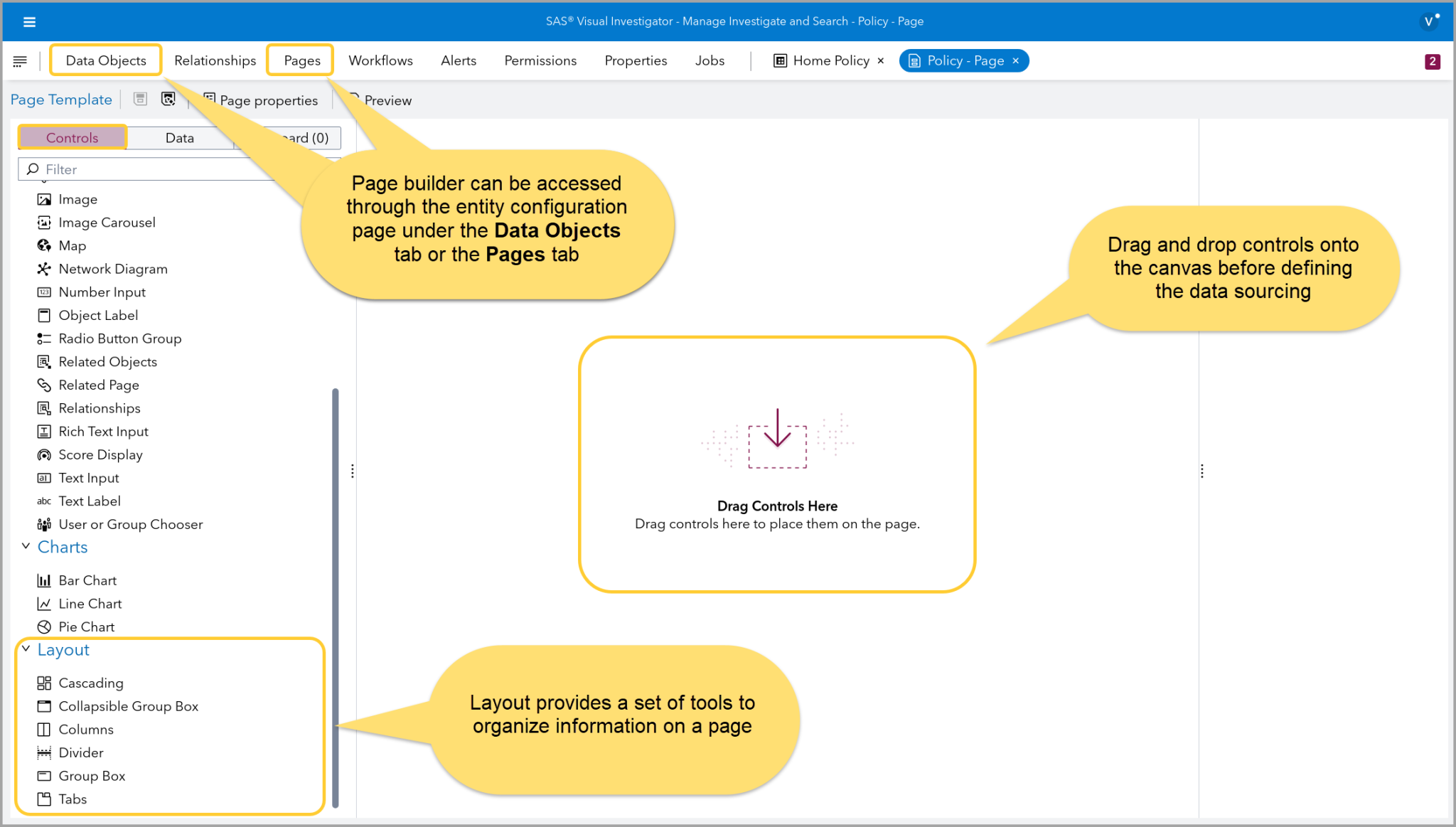This screenshot has width=1456, height=827.
Task: Click the notifications badge showing 2
Action: coord(1432,61)
